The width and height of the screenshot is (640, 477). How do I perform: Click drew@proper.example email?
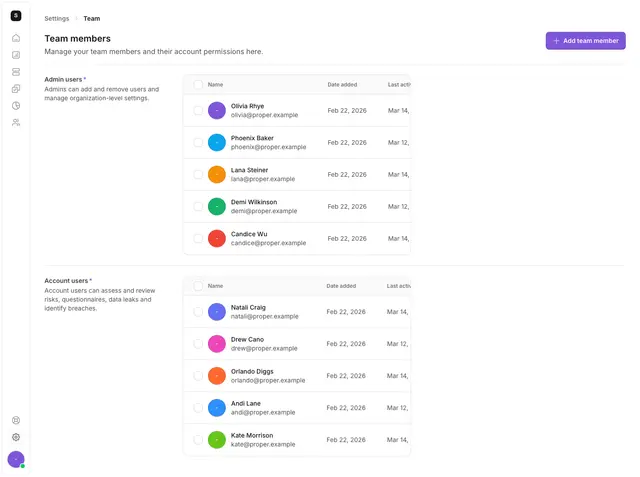[264, 348]
